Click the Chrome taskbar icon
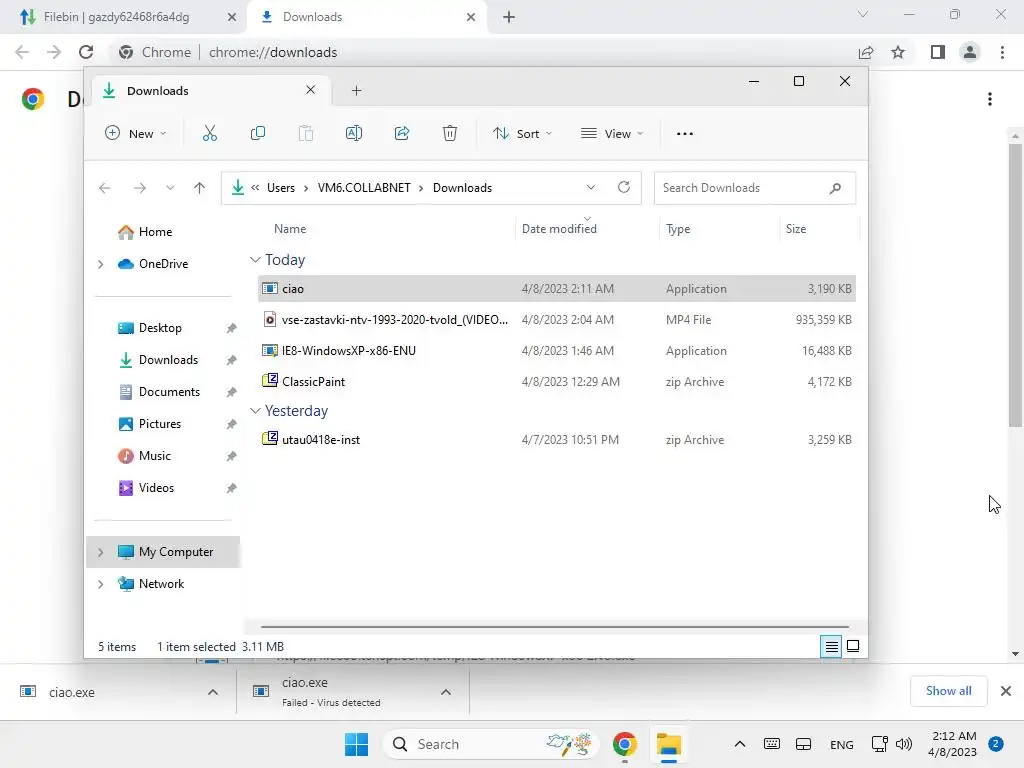The image size is (1024, 768). (624, 744)
